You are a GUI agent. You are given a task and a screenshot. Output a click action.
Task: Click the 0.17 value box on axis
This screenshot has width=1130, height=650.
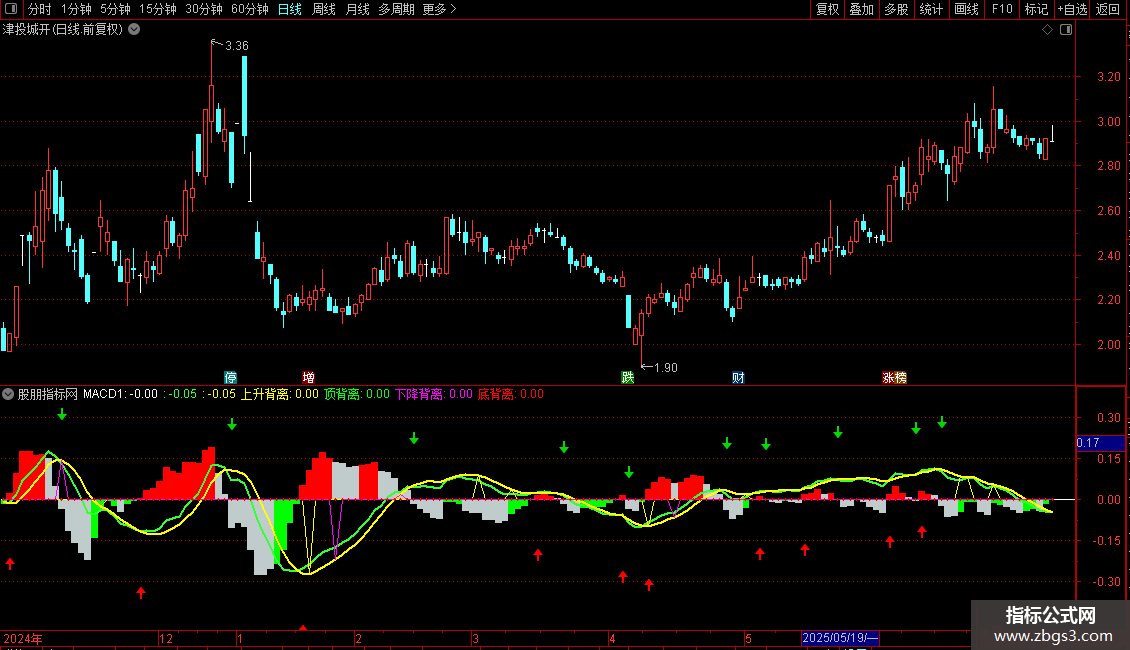(1100, 443)
